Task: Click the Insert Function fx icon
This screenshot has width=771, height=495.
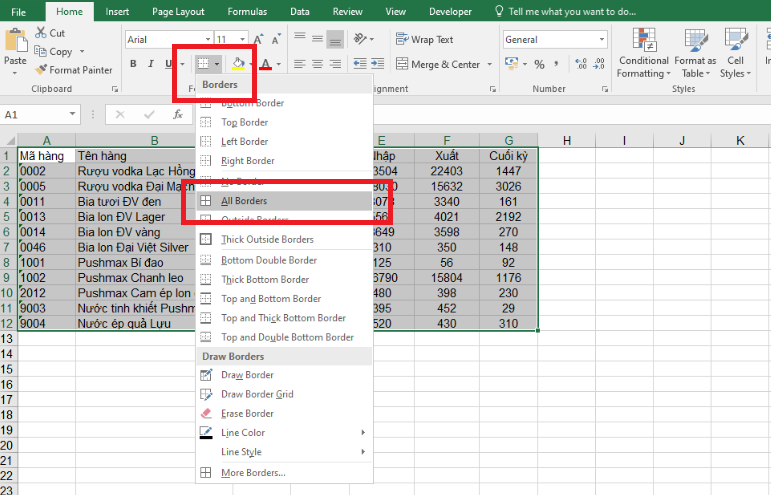Action: (177, 115)
